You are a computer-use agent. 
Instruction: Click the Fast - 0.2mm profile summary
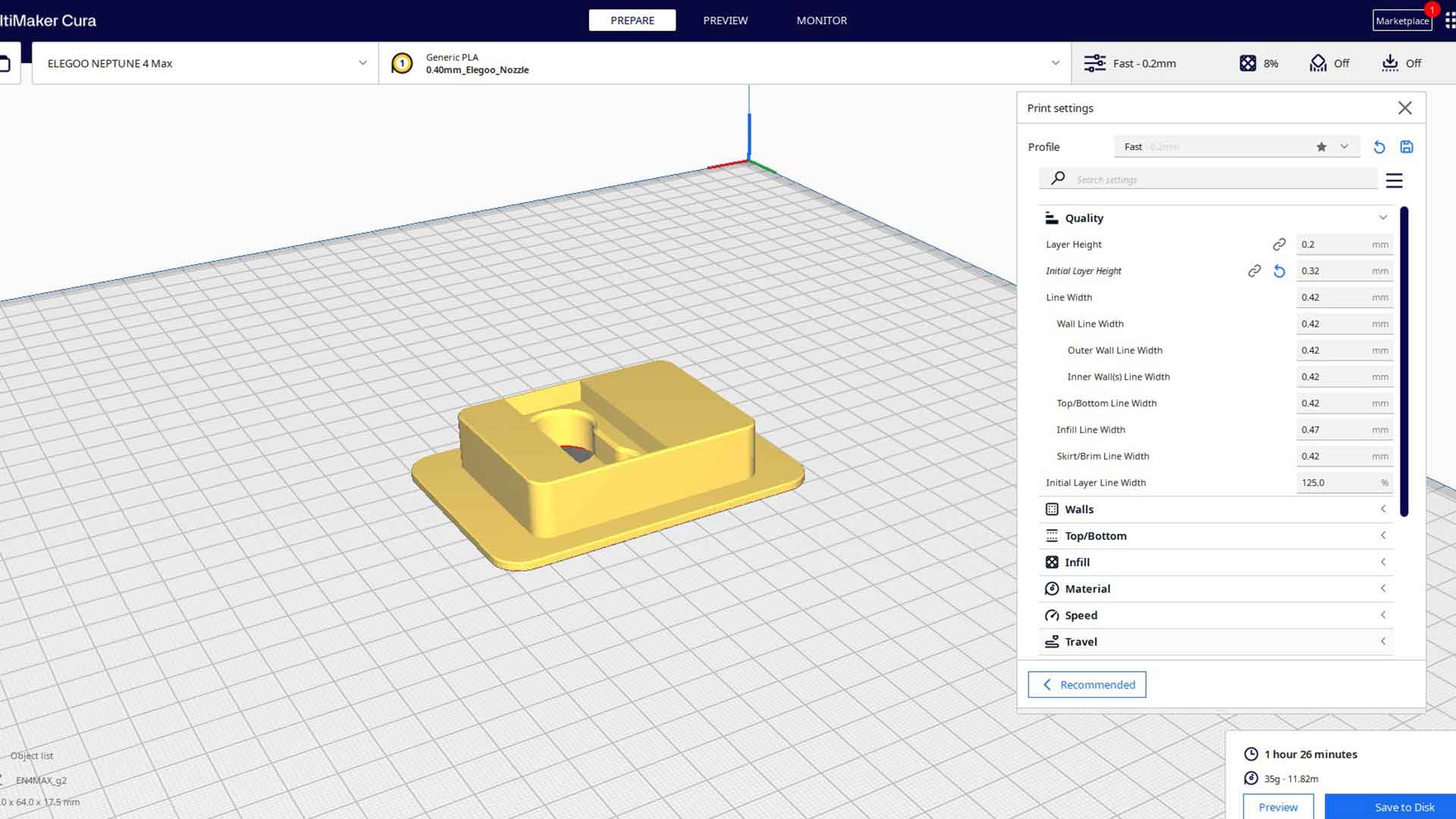[1144, 64]
